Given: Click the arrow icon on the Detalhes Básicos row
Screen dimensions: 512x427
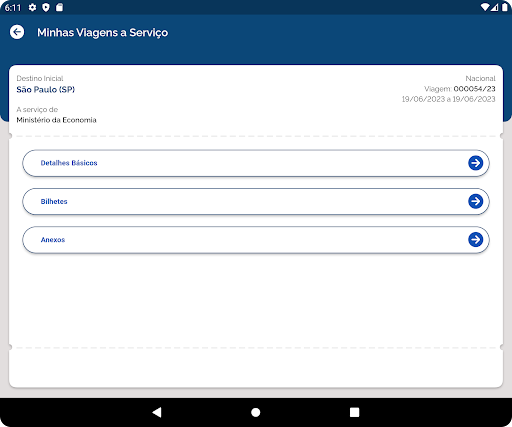Looking at the screenshot, I should (476, 163).
